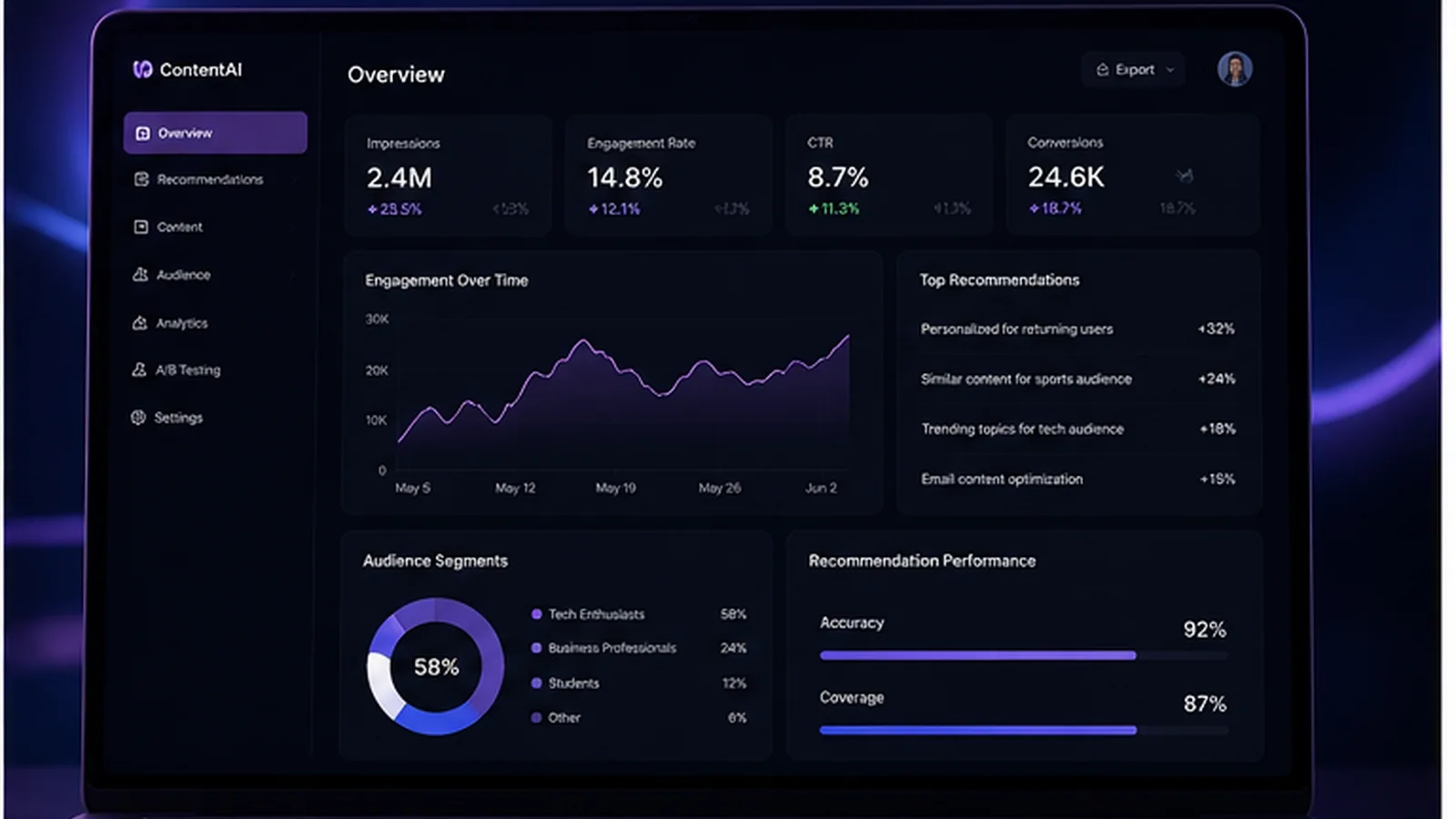Viewport: 1456px width, 819px height.
Task: Click the Business Professionals legend dot
Action: pos(537,648)
